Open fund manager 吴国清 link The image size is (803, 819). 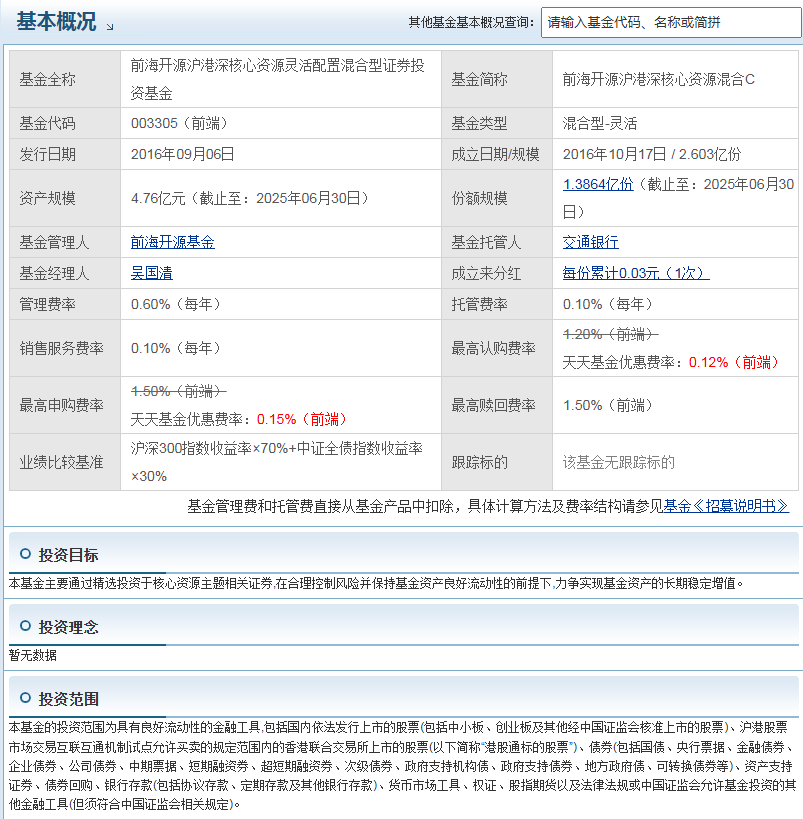click(x=152, y=273)
